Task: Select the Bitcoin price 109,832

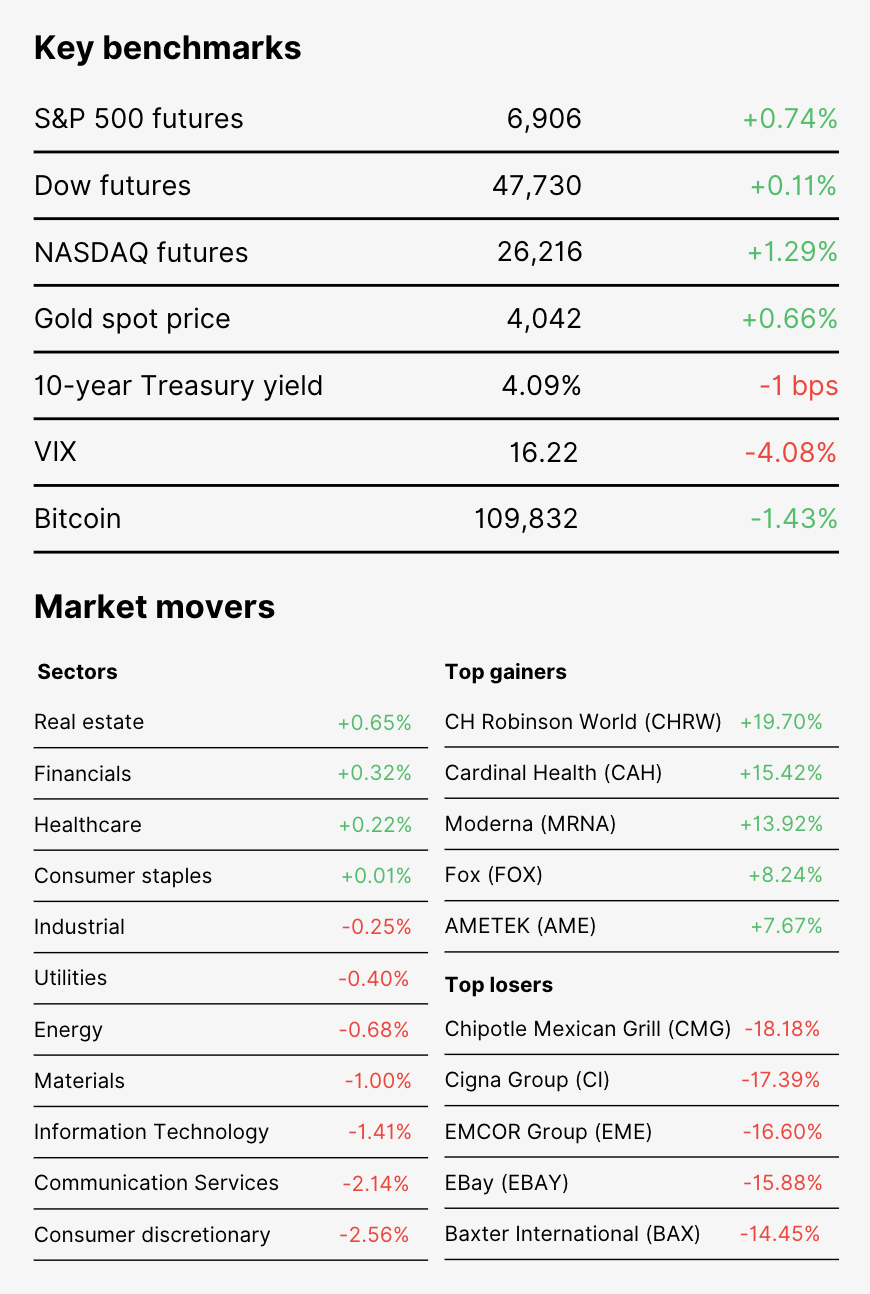Action: click(x=526, y=519)
